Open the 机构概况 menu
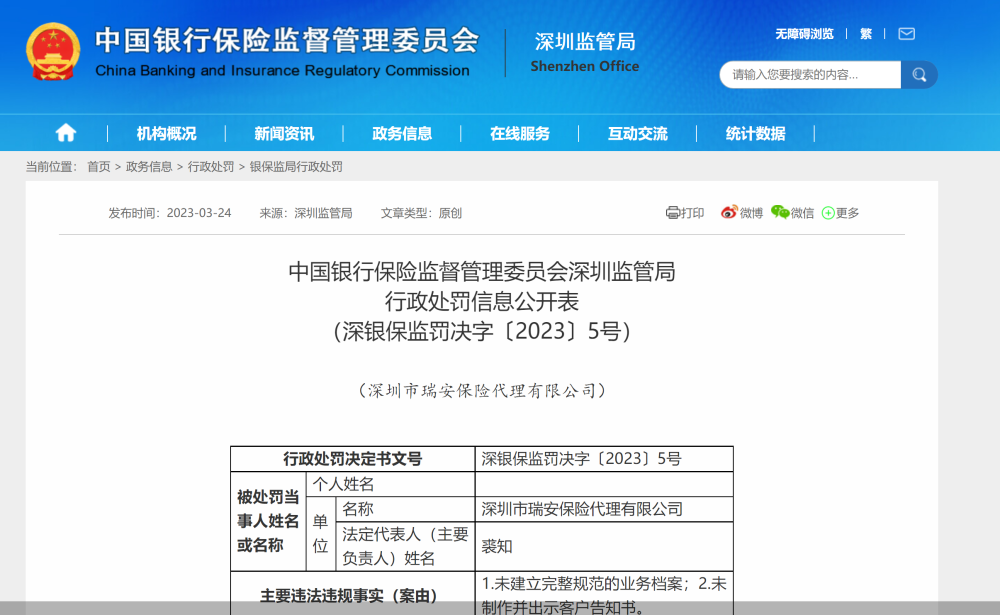Screen dimensions: 1000x615 [x=166, y=133]
